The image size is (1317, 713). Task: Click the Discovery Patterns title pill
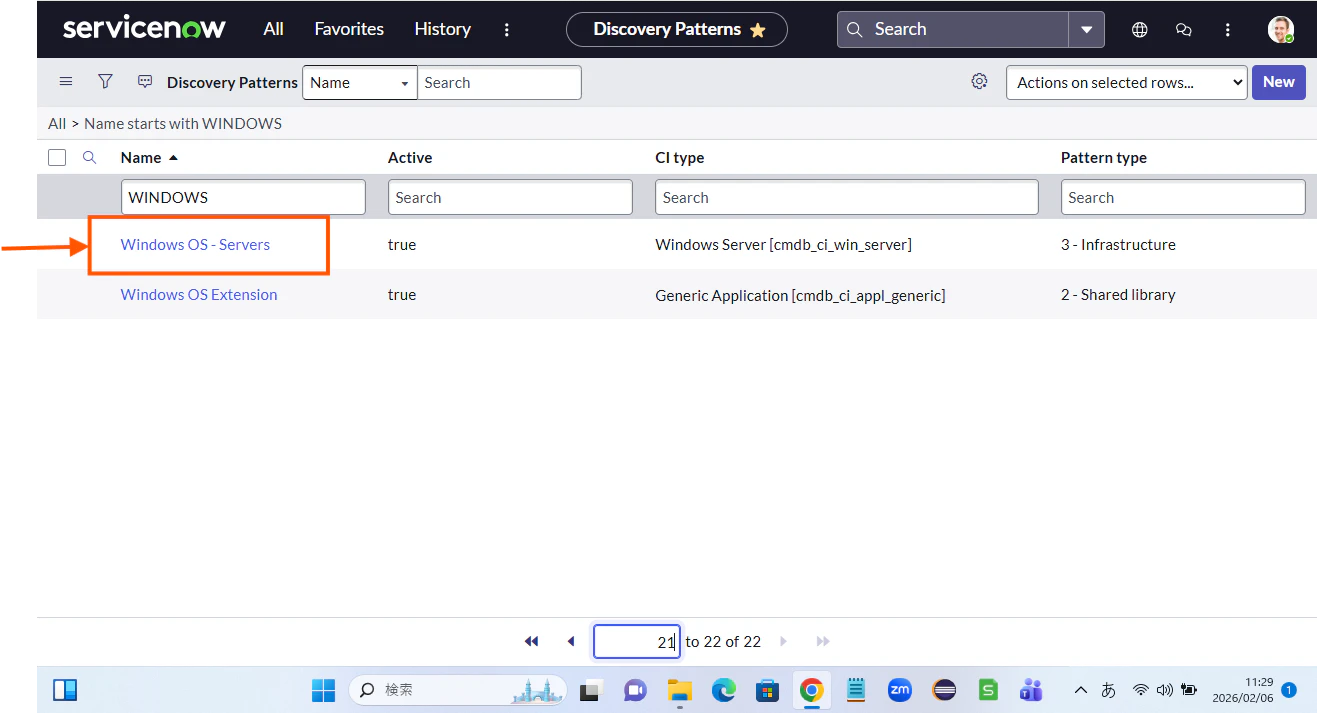[x=676, y=29]
